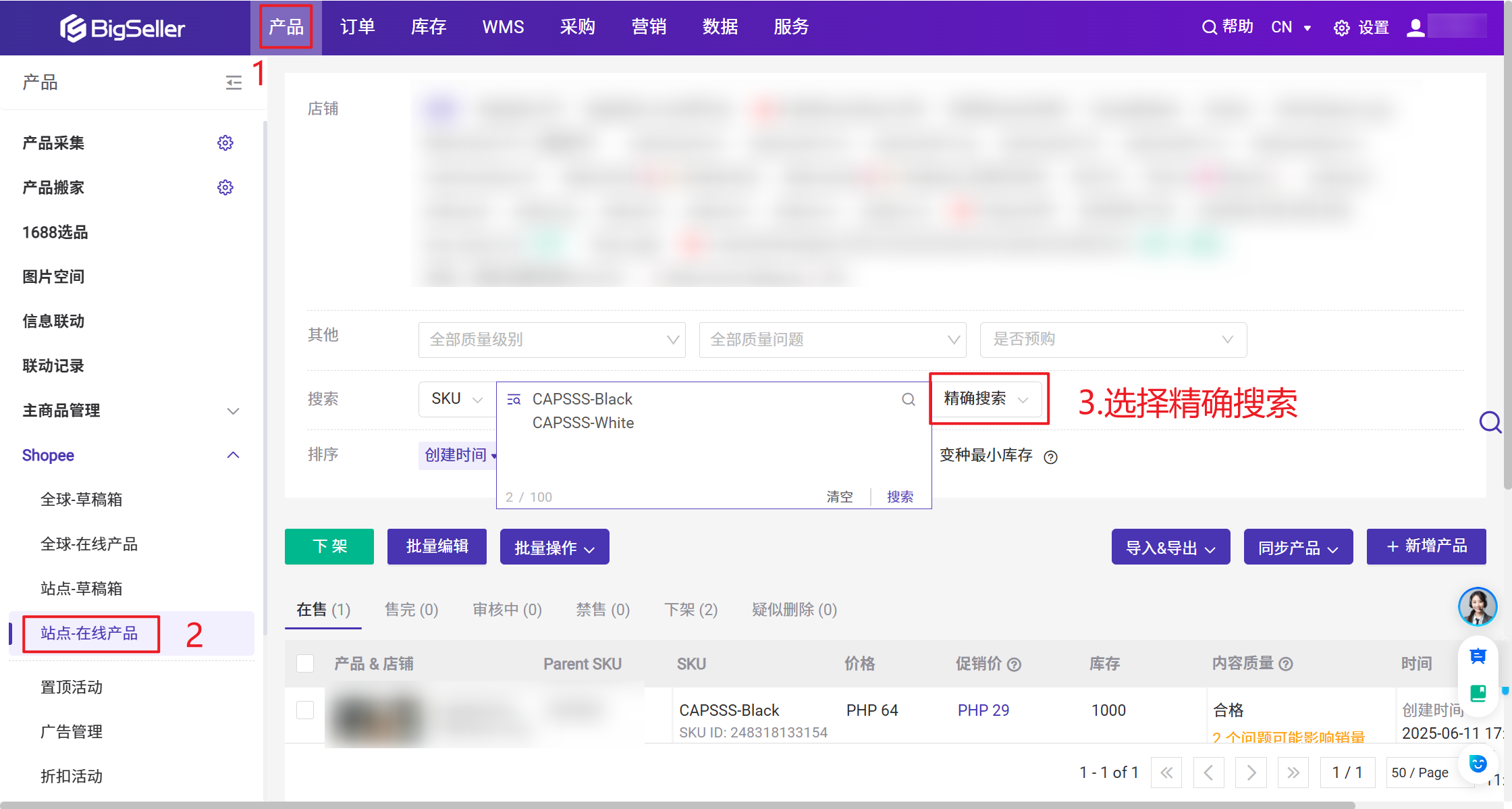Open the 全部质量问题 dropdown
The height and width of the screenshot is (809, 1512).
click(832, 340)
